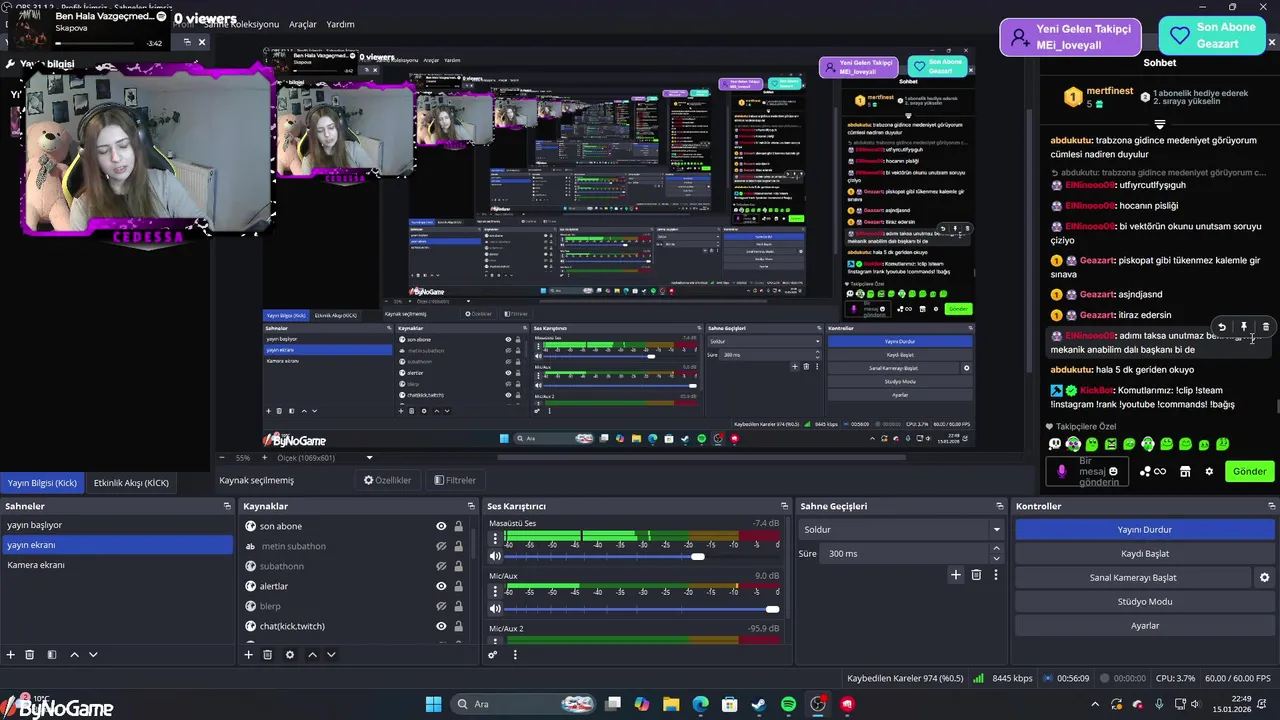Detach the Kaynaklar dock with its float icon
Image resolution: width=1280 pixels, height=720 pixels.
470,506
